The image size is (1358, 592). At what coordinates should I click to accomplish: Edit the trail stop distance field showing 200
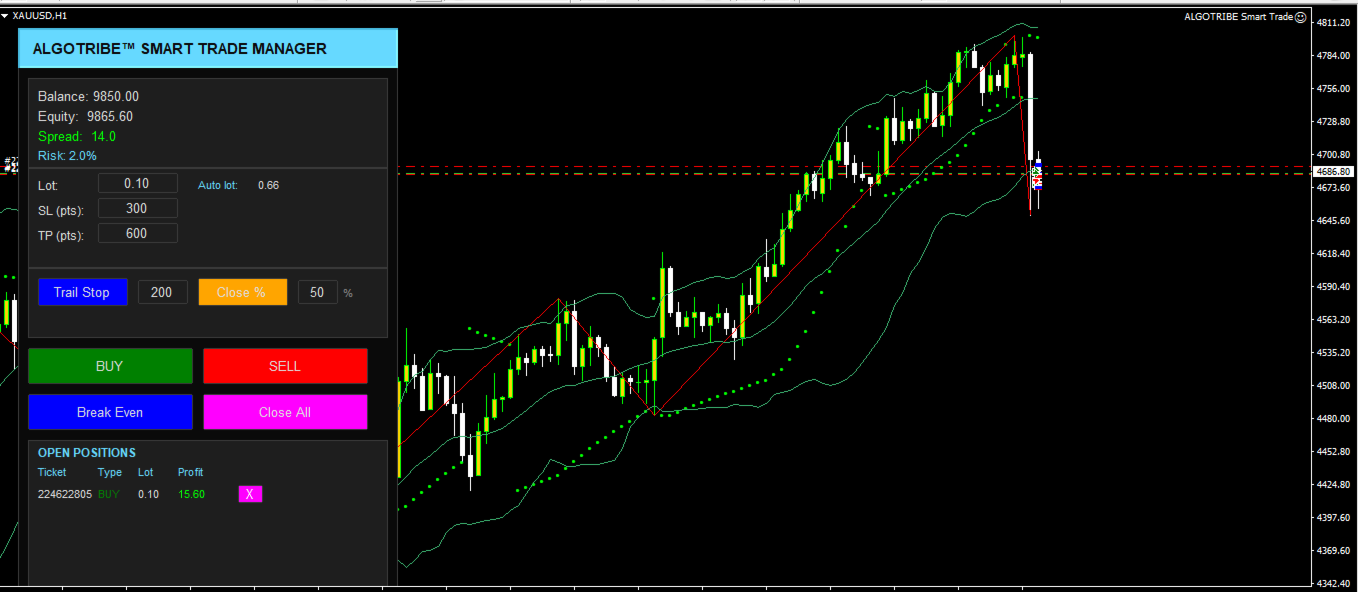(162, 292)
